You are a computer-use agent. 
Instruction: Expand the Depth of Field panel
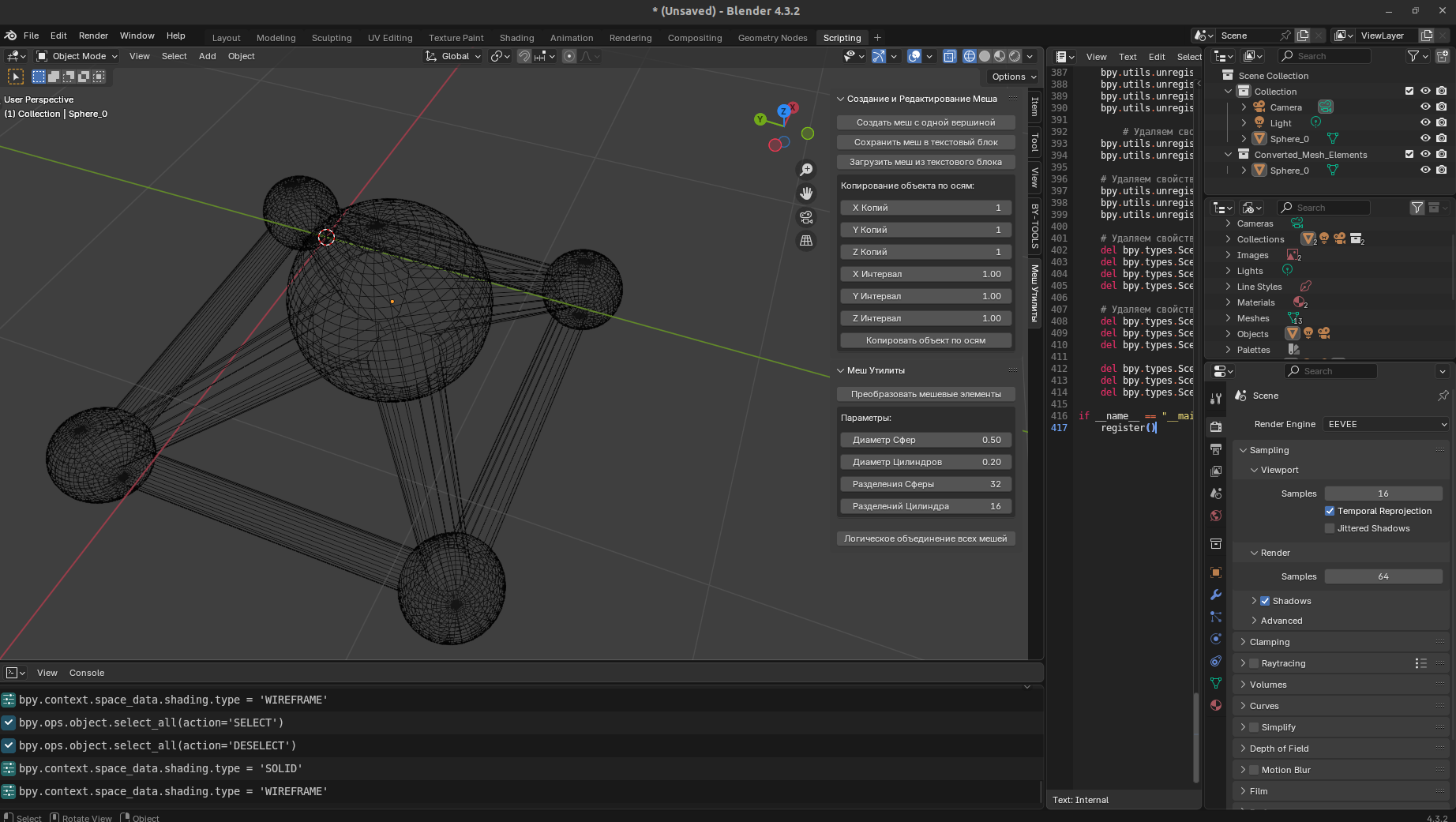(1279, 749)
